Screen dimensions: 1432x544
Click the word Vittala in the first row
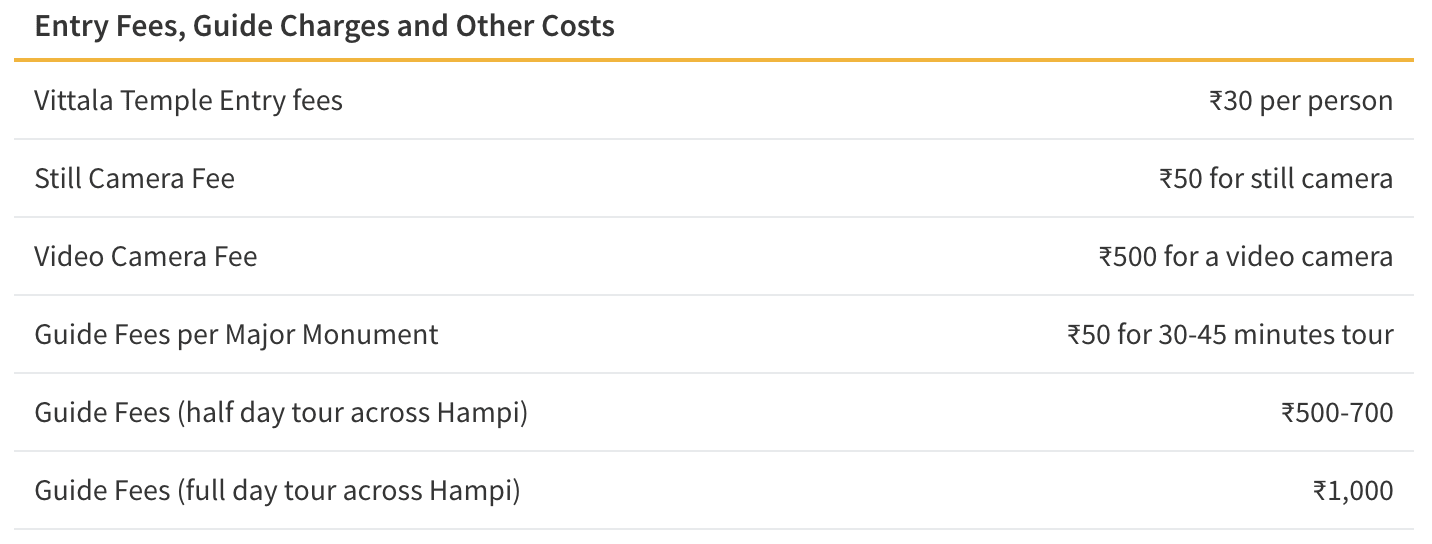[73, 100]
